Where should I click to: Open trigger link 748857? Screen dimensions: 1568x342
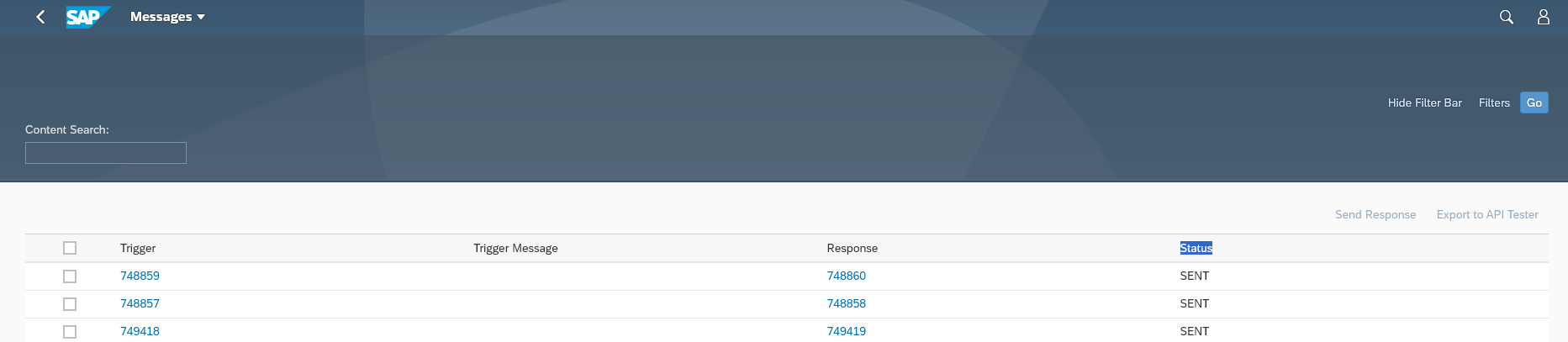tap(140, 303)
